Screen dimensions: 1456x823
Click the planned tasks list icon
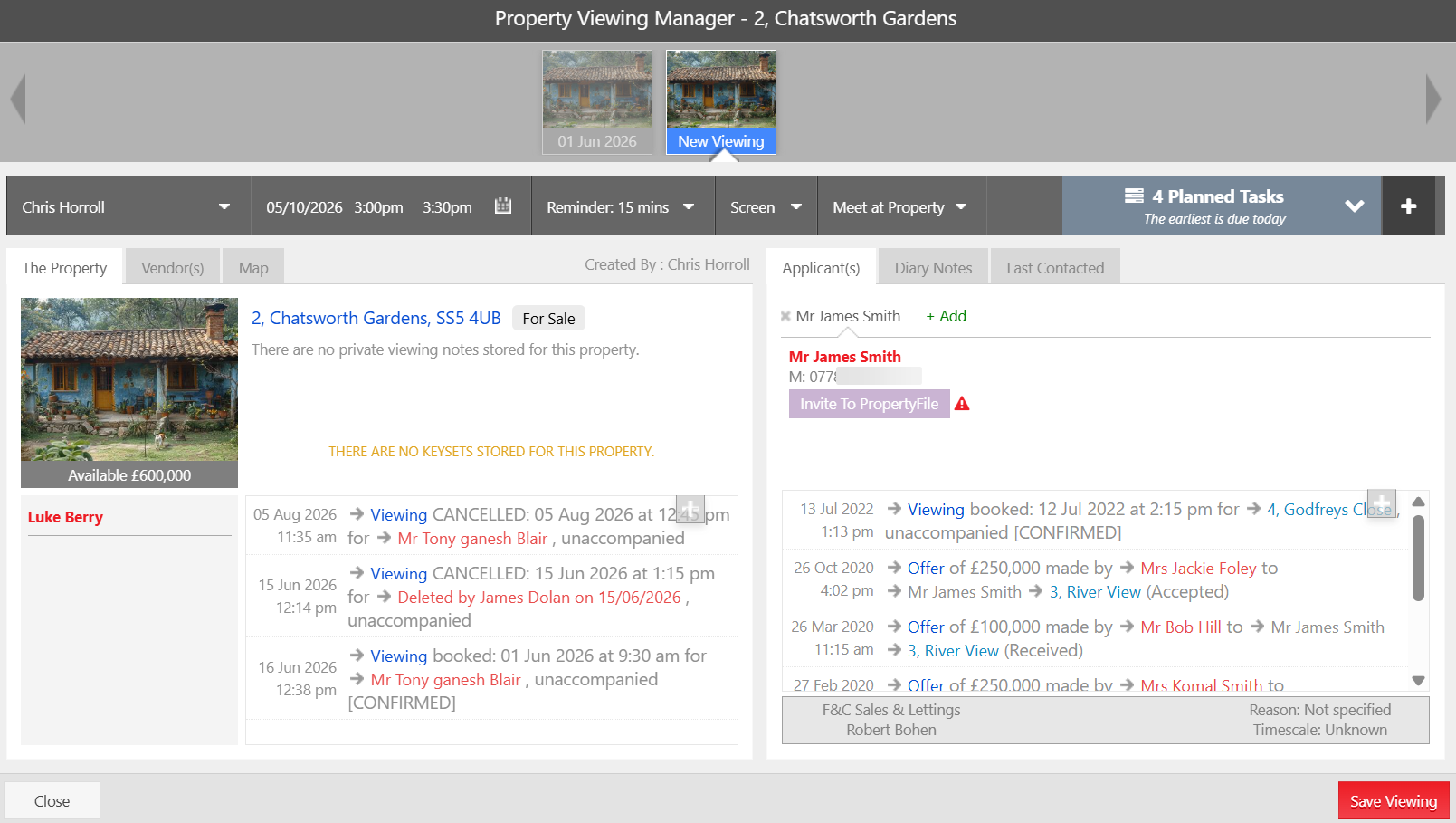pos(1134,196)
